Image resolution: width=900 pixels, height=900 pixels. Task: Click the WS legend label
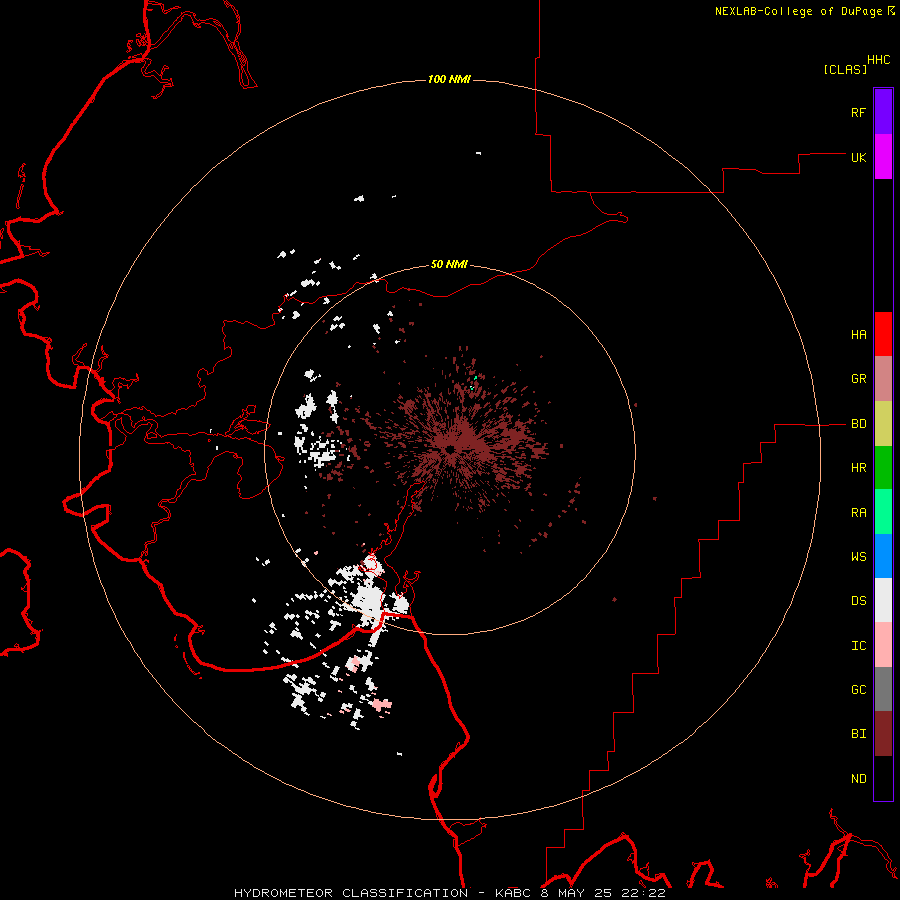[858, 557]
